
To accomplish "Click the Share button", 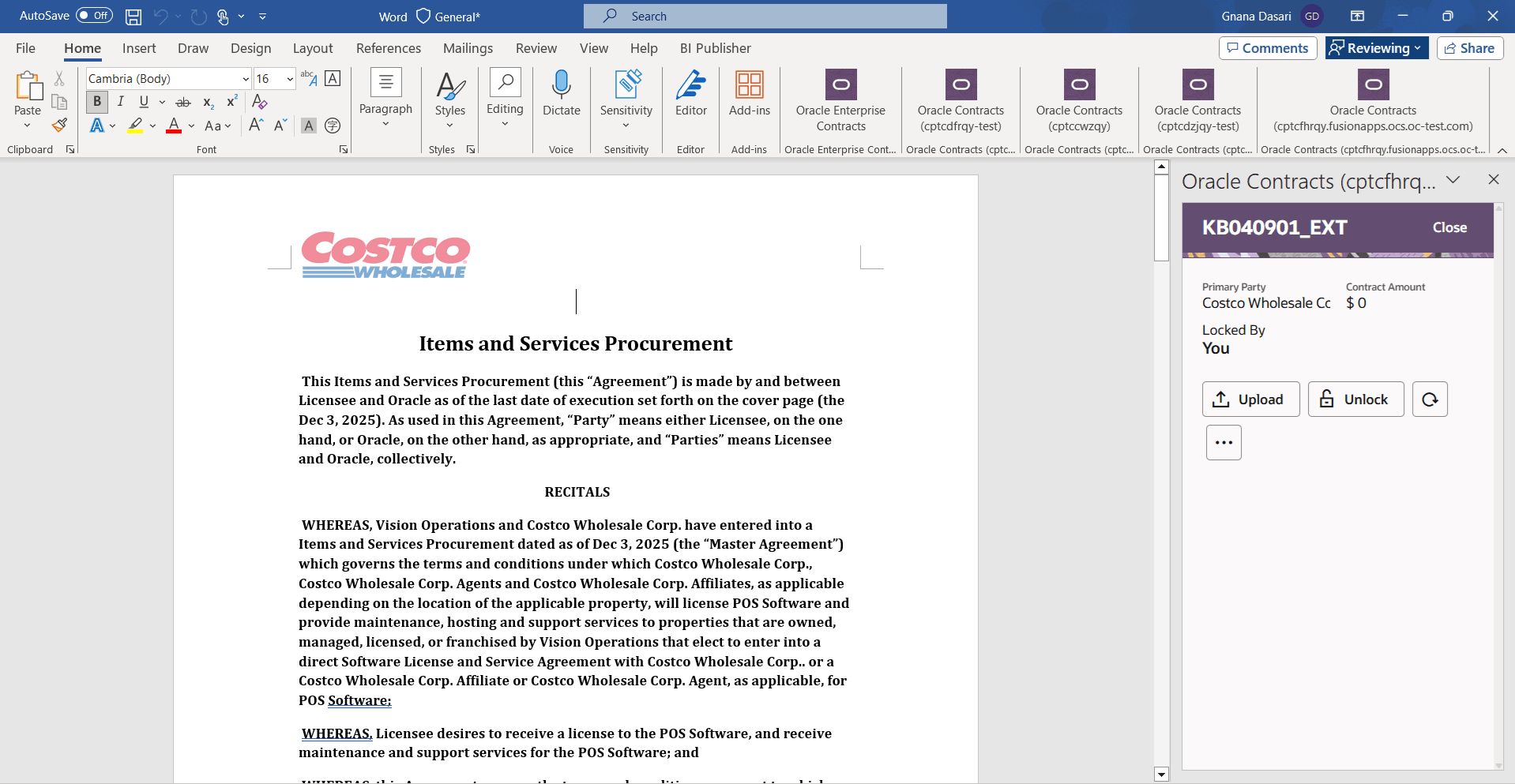I will click(x=1469, y=48).
